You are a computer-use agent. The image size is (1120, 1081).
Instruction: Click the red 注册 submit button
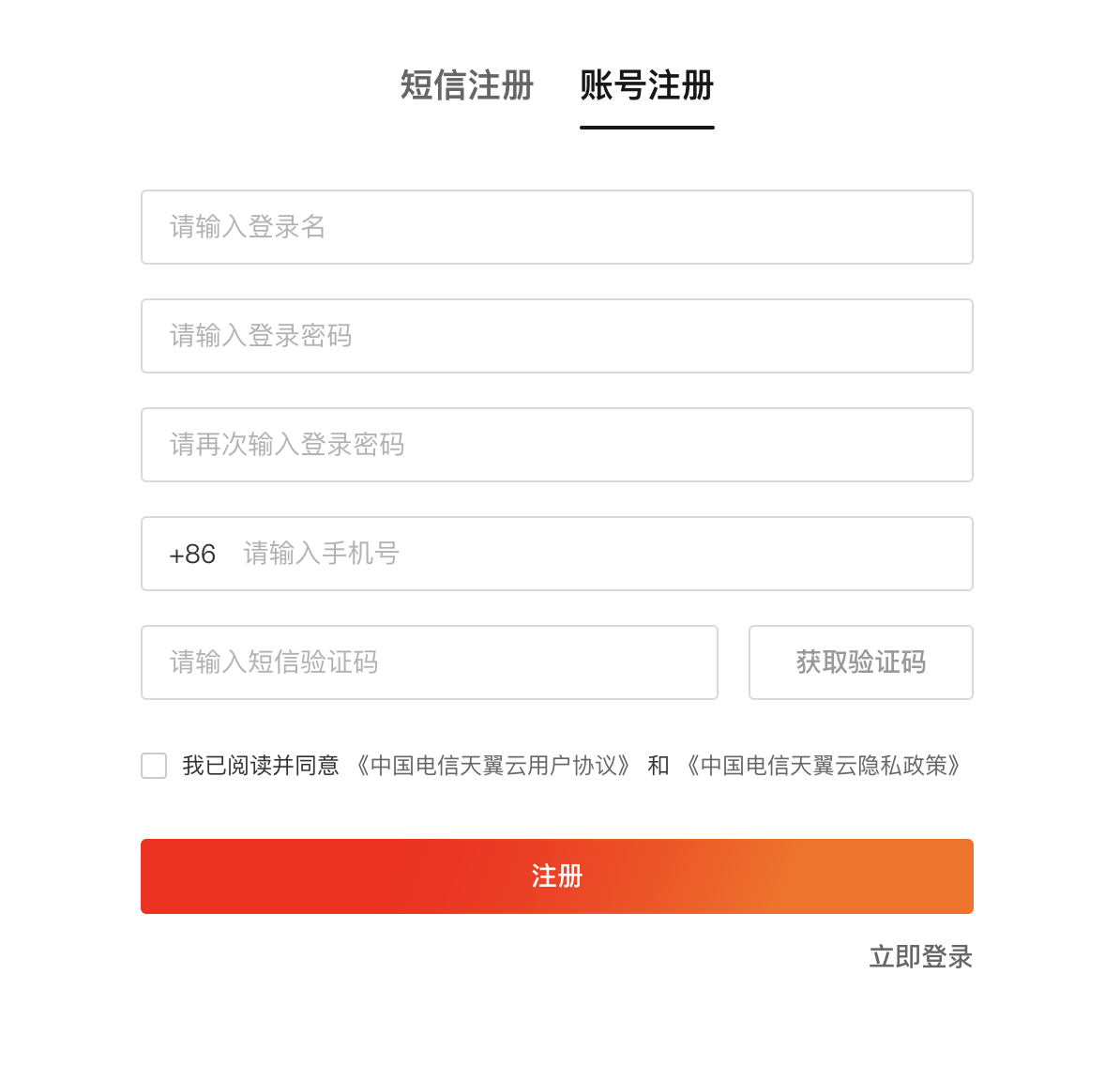coord(556,876)
